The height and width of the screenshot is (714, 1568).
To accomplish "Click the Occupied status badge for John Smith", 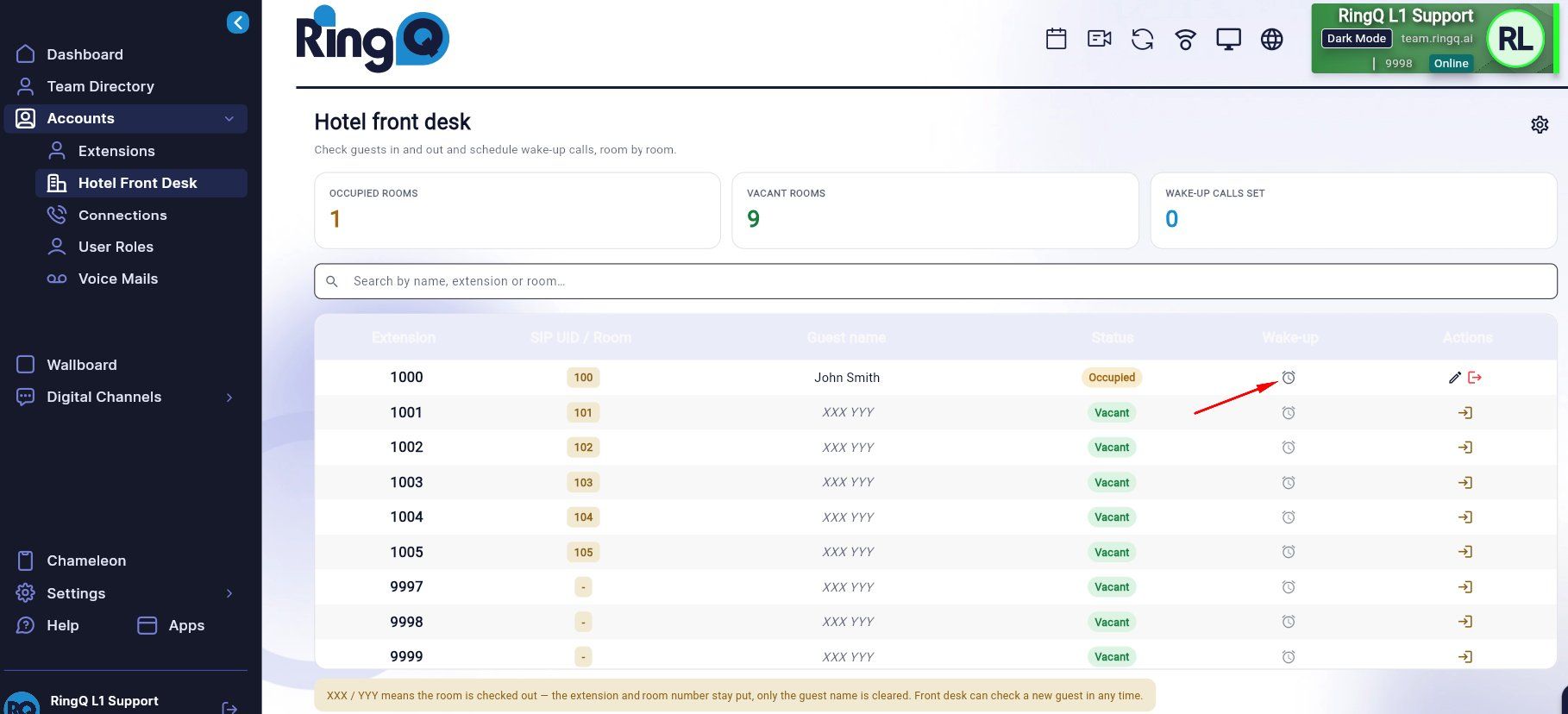I will 1112,378.
